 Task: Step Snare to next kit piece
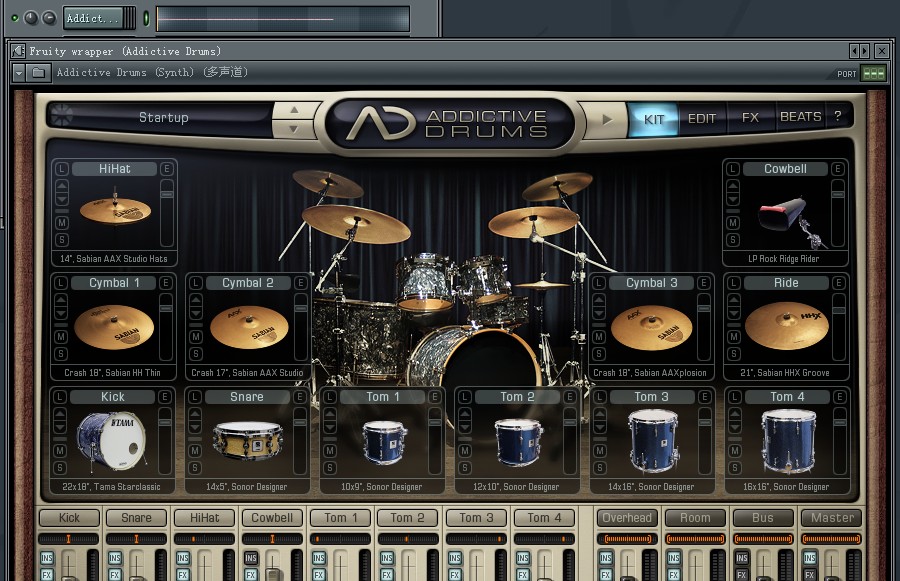[x=195, y=427]
